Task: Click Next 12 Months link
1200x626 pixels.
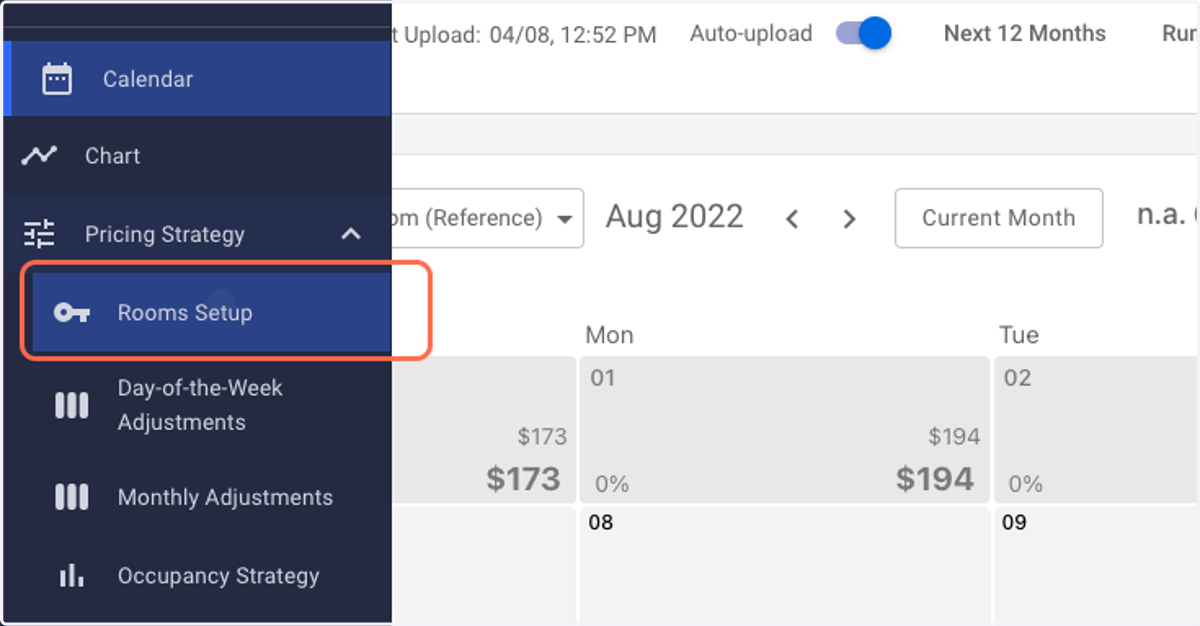Action: pos(1025,34)
